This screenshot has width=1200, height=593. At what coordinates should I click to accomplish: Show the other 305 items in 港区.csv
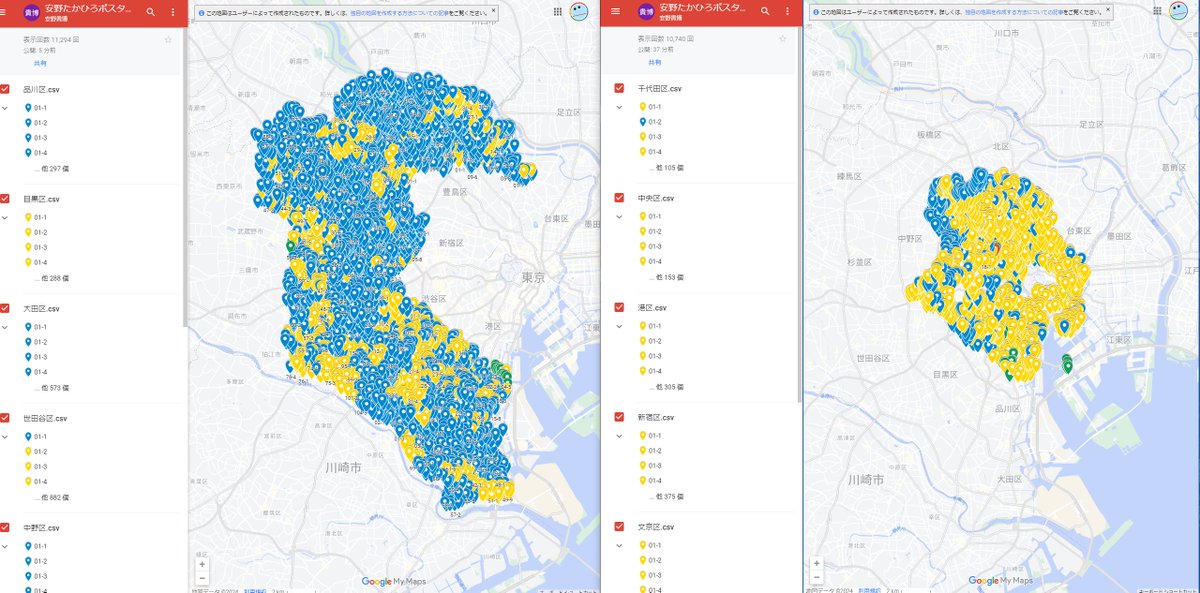(x=665, y=386)
